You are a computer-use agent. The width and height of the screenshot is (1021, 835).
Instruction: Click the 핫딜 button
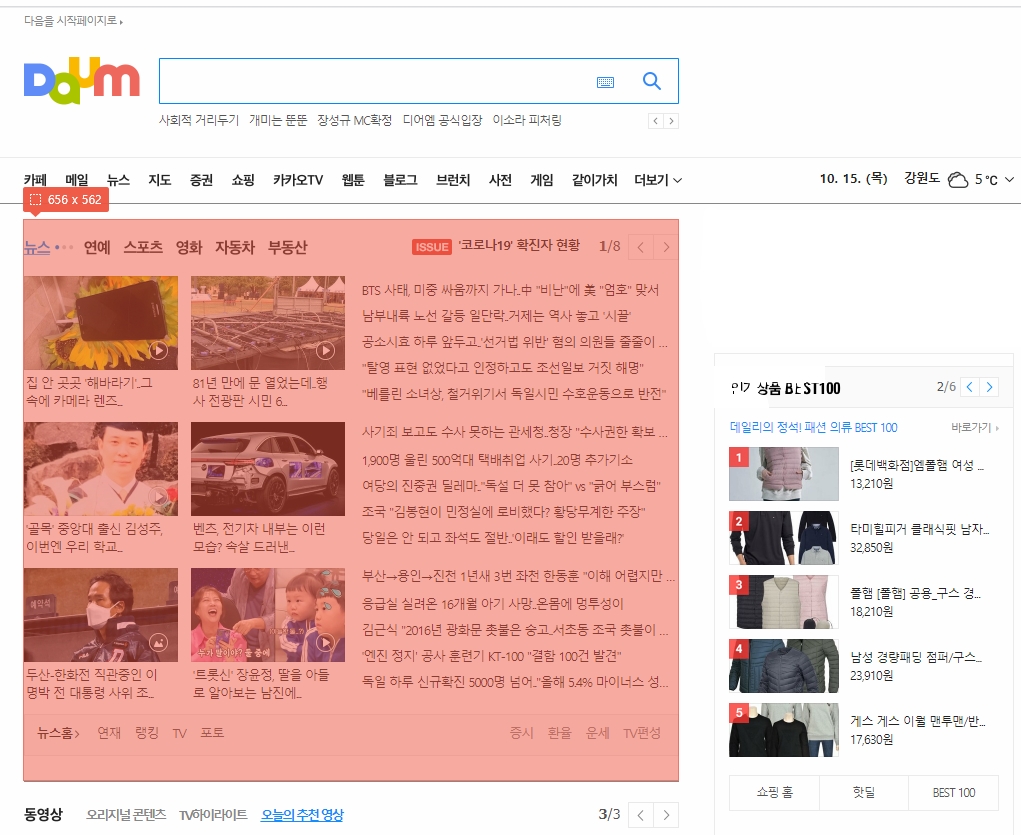coord(864,793)
